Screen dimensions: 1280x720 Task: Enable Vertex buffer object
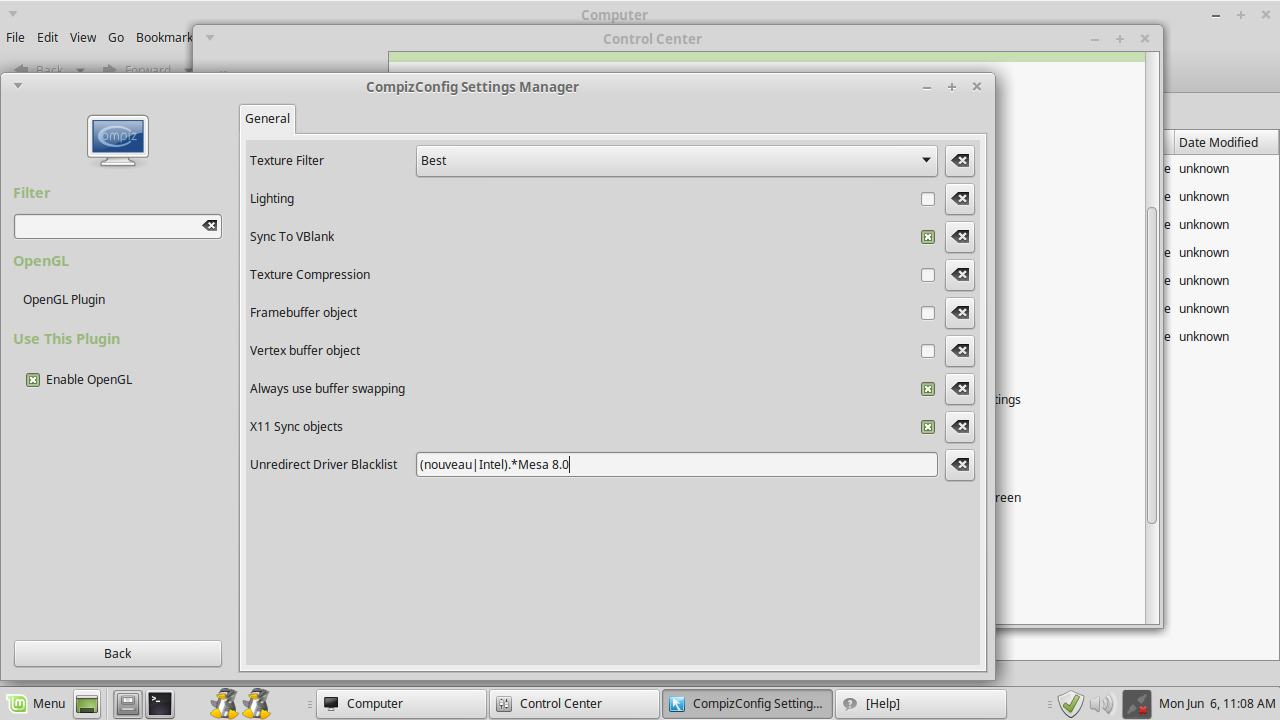[x=928, y=351]
